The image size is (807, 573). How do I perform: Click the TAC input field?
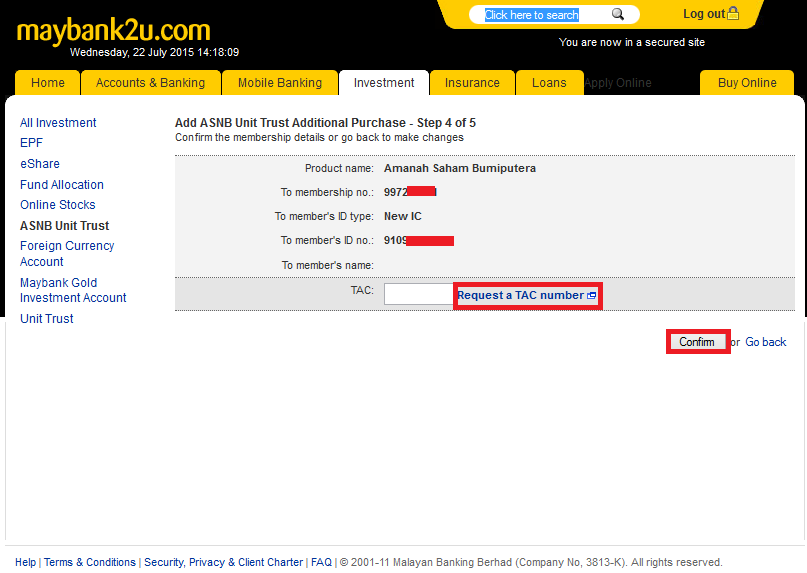[x=418, y=294]
